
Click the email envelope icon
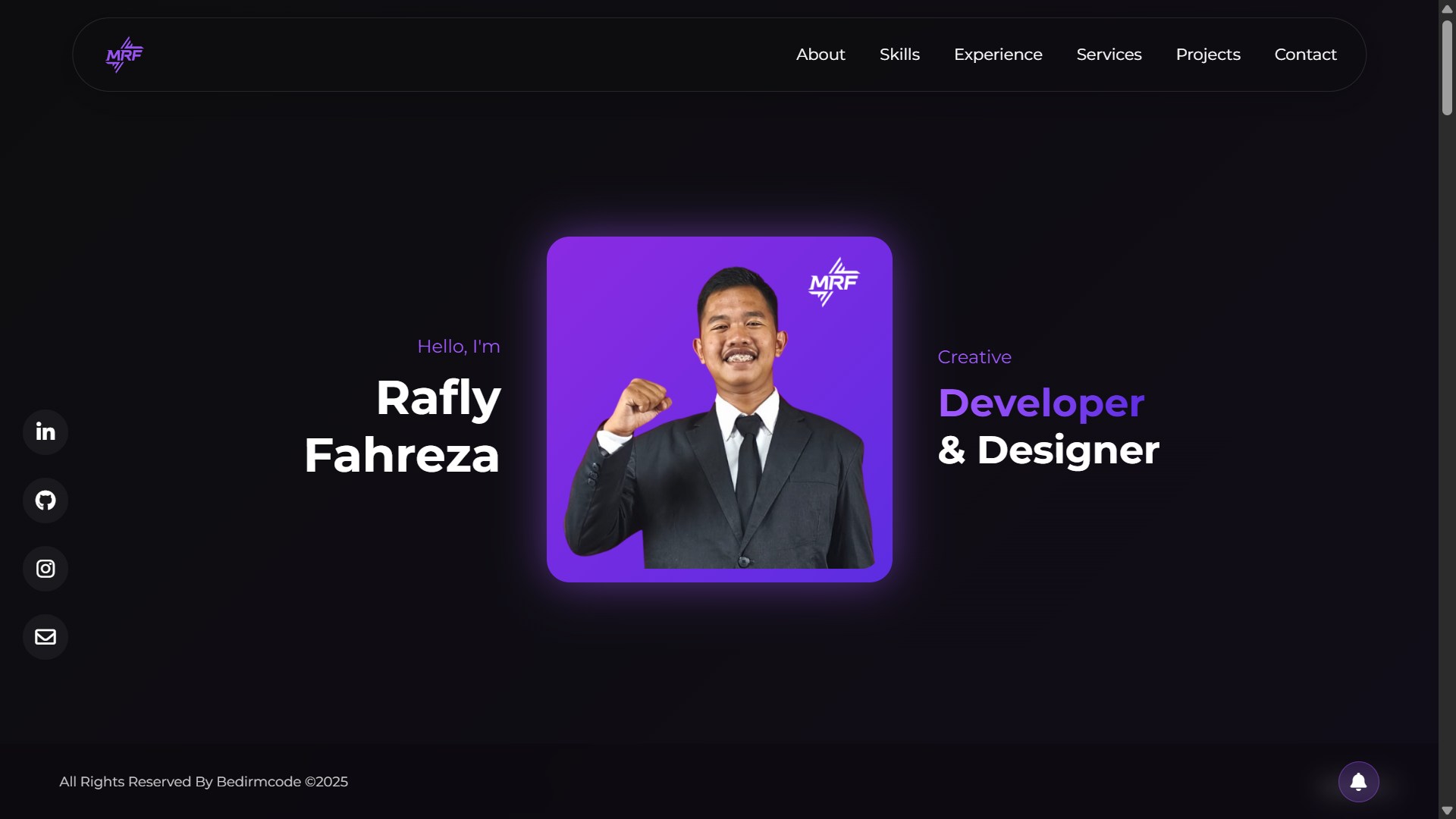[45, 637]
